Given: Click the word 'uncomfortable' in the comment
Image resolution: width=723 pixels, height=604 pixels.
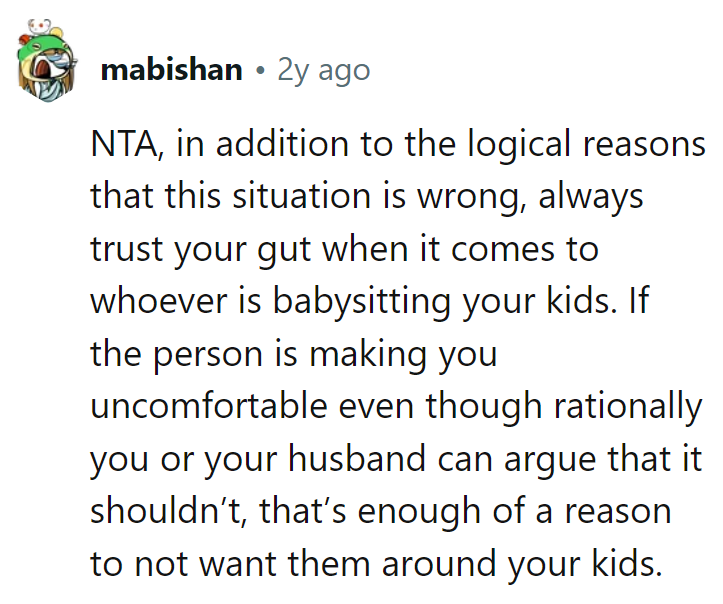Looking at the screenshot, I should point(209,406).
